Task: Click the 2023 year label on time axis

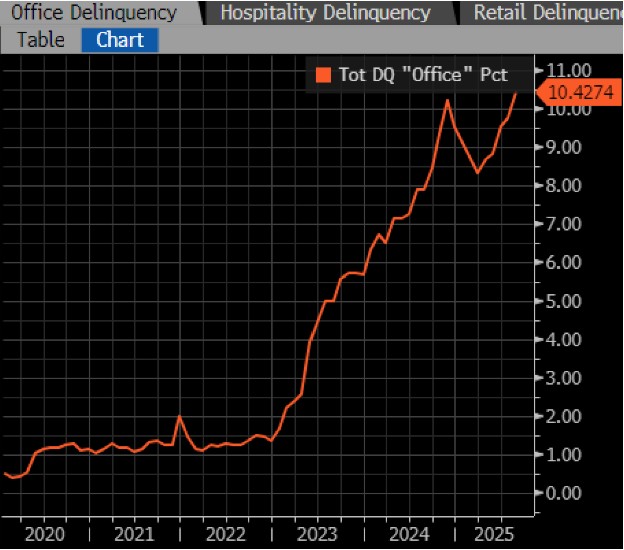Action: click(x=316, y=534)
